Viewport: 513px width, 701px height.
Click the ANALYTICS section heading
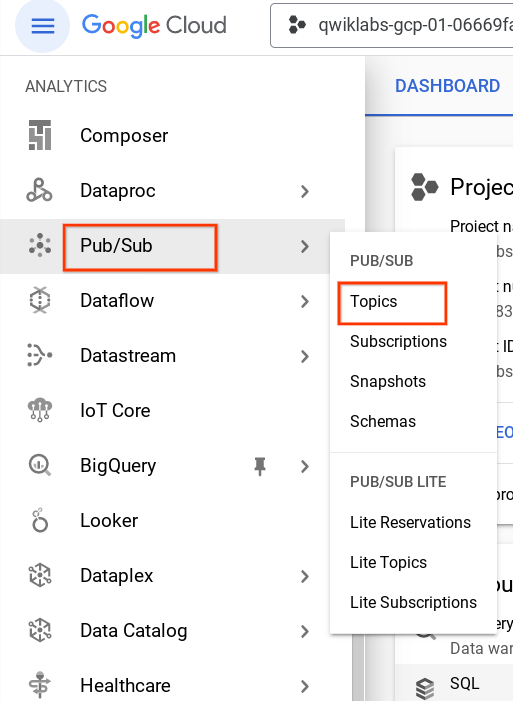[66, 86]
